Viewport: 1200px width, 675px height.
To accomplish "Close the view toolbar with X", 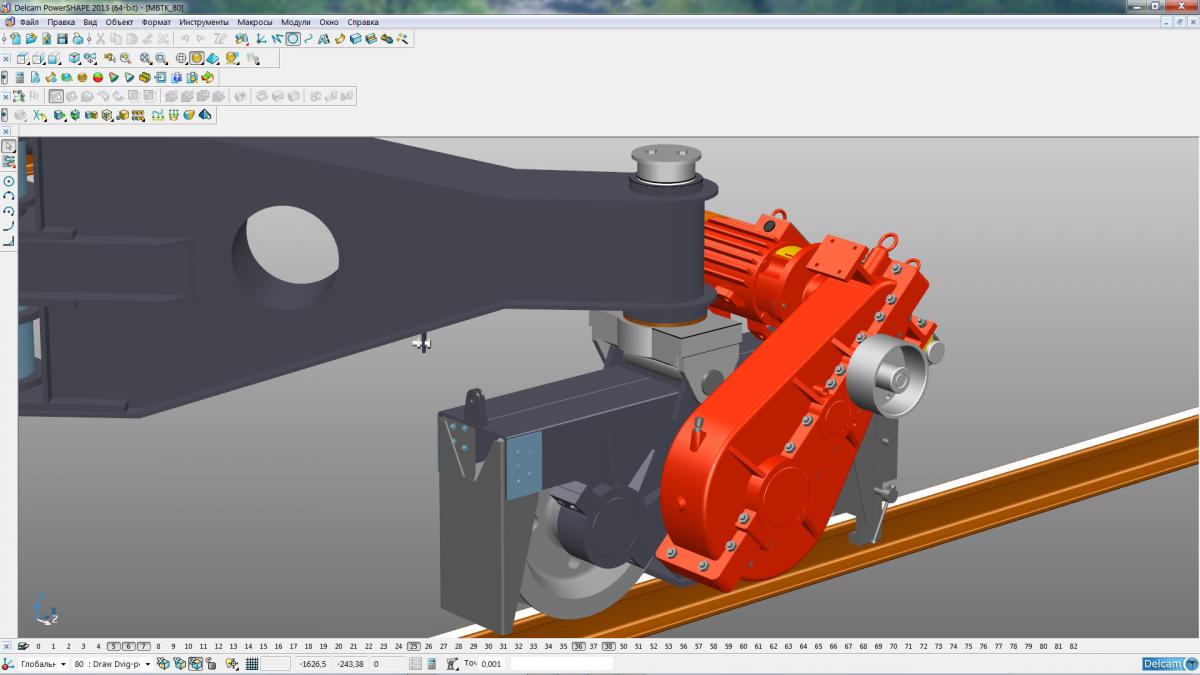I will click(6, 59).
